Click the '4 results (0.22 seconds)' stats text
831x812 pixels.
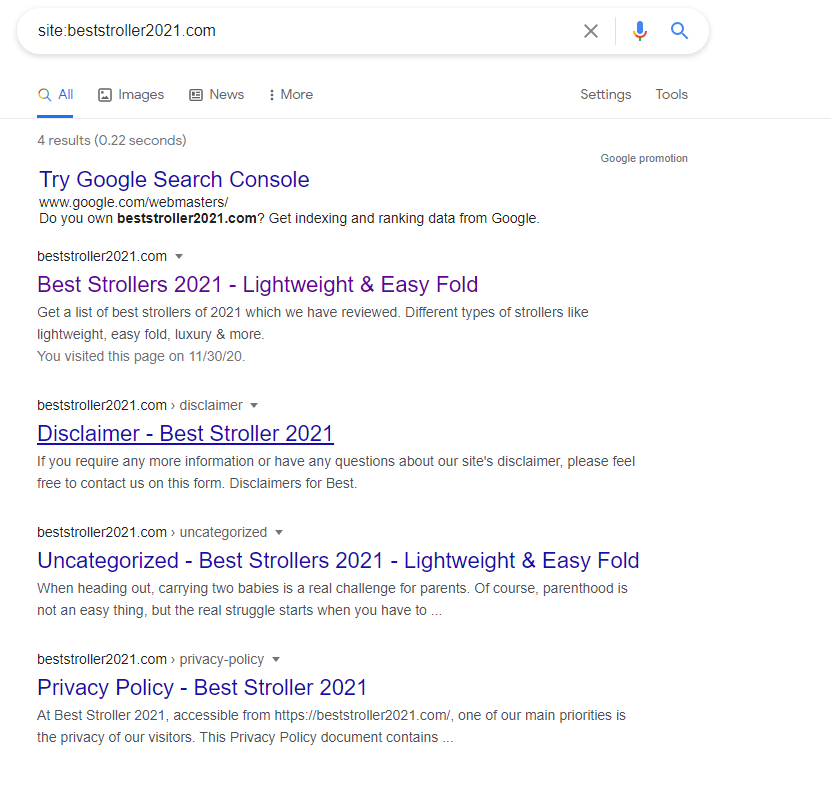pyautogui.click(x=112, y=140)
